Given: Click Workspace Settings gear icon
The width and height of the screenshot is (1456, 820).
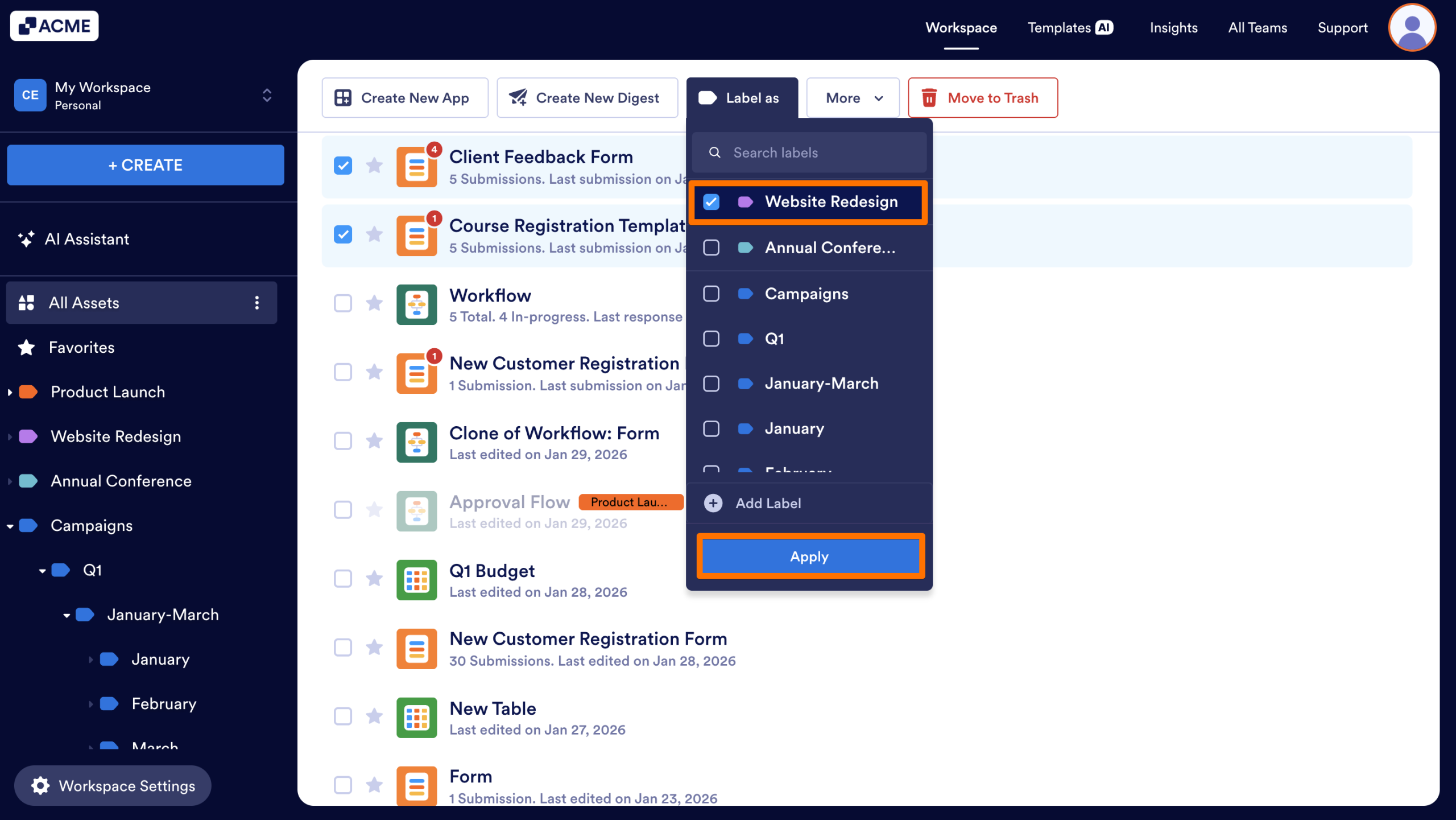Looking at the screenshot, I should (40, 785).
